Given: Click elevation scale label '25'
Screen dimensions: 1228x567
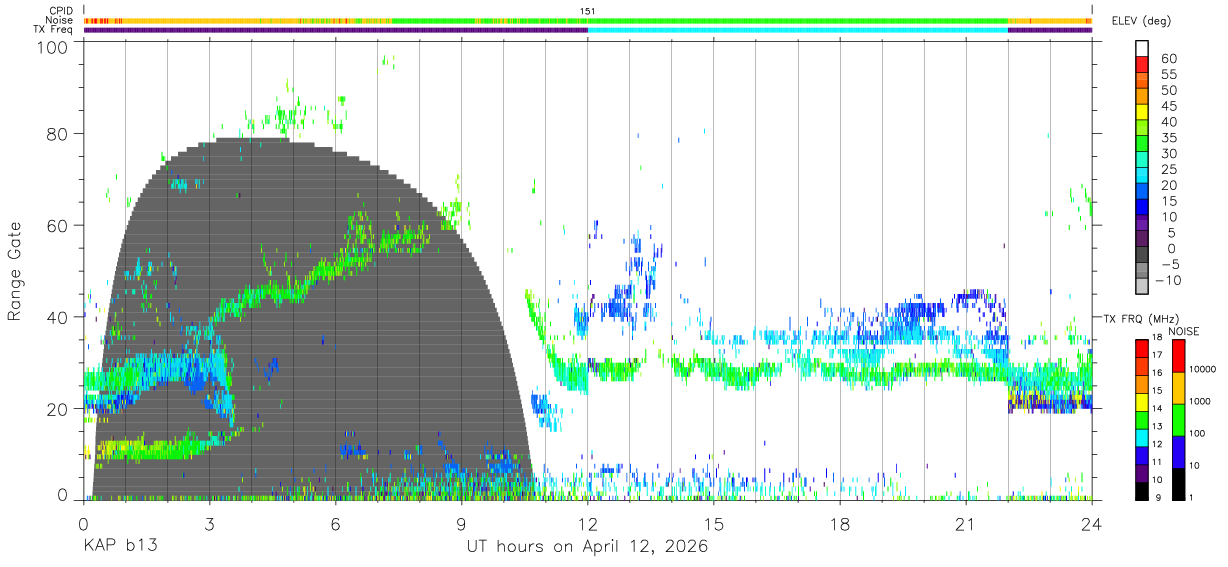Looking at the screenshot, I should (x=1169, y=170).
